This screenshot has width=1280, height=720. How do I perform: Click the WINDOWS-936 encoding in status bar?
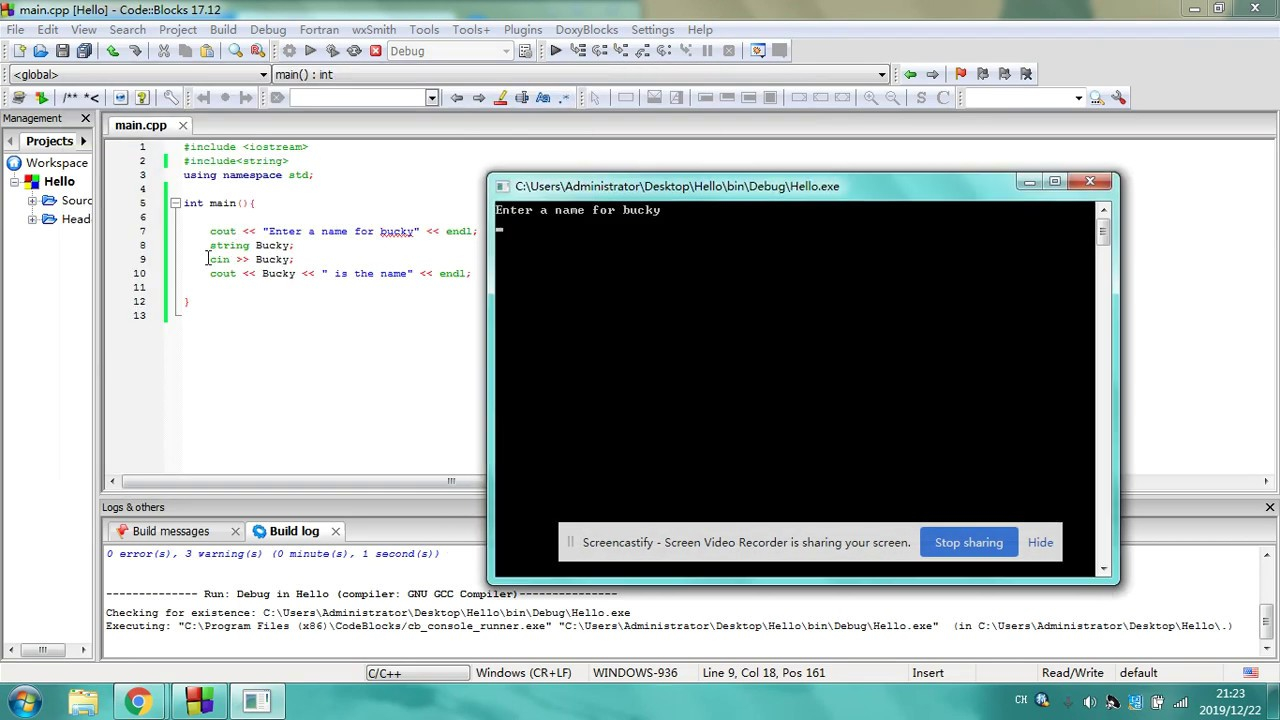634,673
